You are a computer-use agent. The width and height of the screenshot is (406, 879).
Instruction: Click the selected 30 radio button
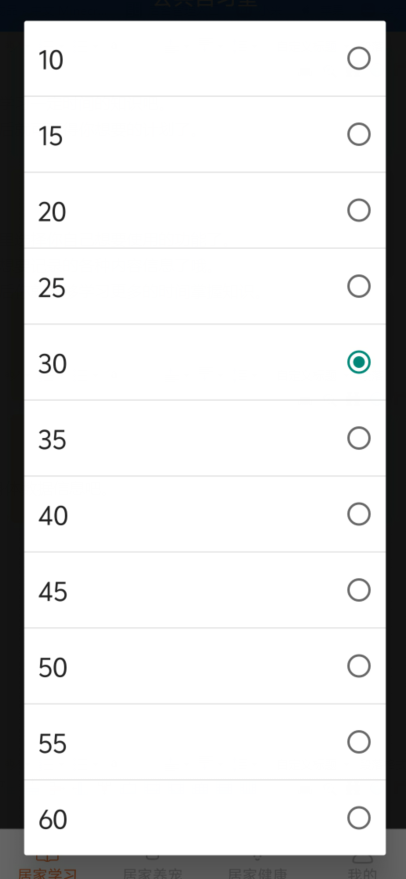tap(359, 362)
